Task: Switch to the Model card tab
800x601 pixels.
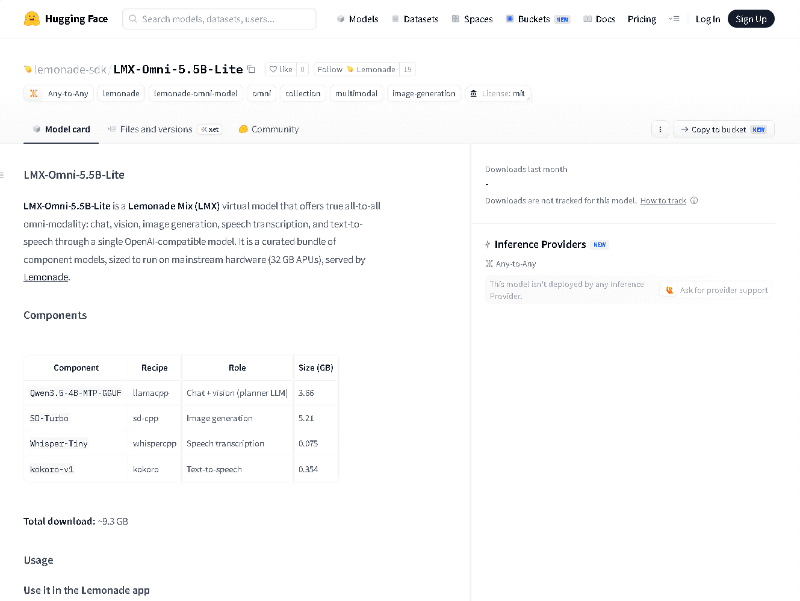Action: click(61, 129)
